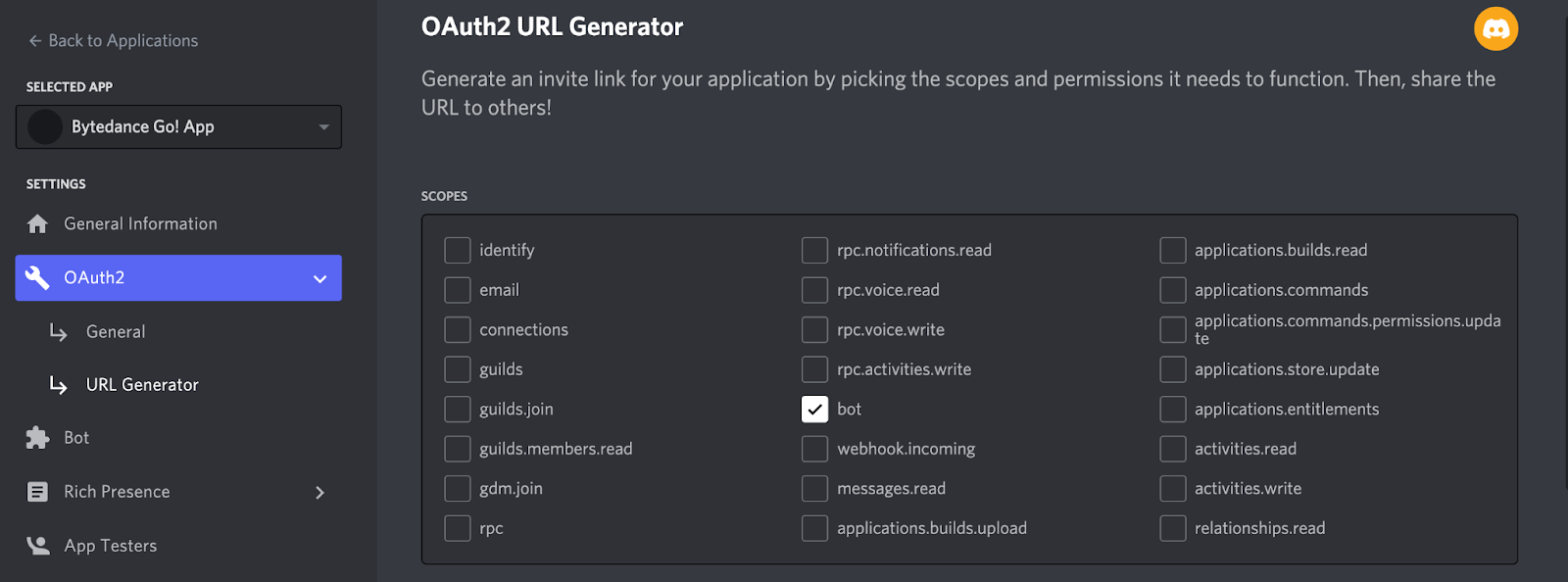Expand the Rich Presence submenu arrow

(x=319, y=493)
